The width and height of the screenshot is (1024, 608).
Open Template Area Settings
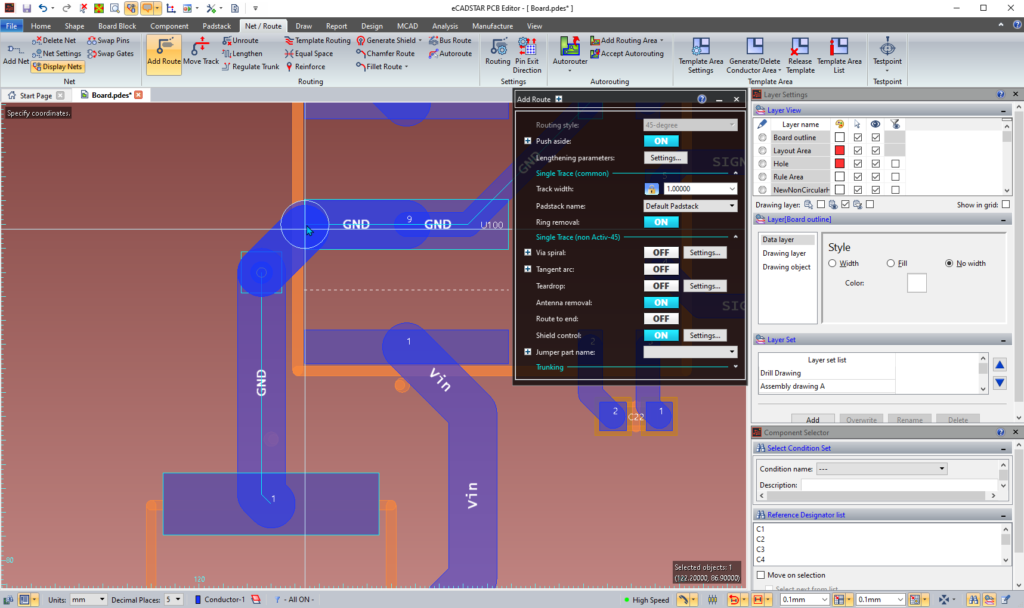[x=700, y=55]
